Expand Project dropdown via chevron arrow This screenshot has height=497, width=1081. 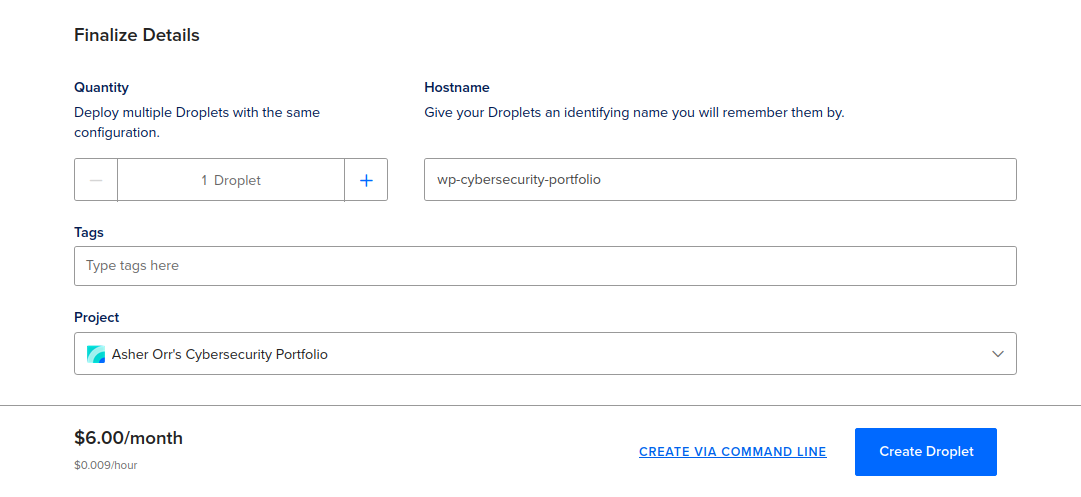[x=997, y=354]
